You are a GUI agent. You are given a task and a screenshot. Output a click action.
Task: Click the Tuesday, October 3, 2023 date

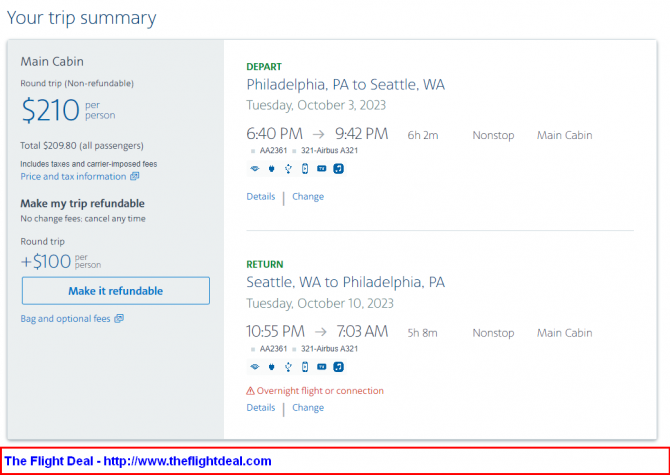316,105
